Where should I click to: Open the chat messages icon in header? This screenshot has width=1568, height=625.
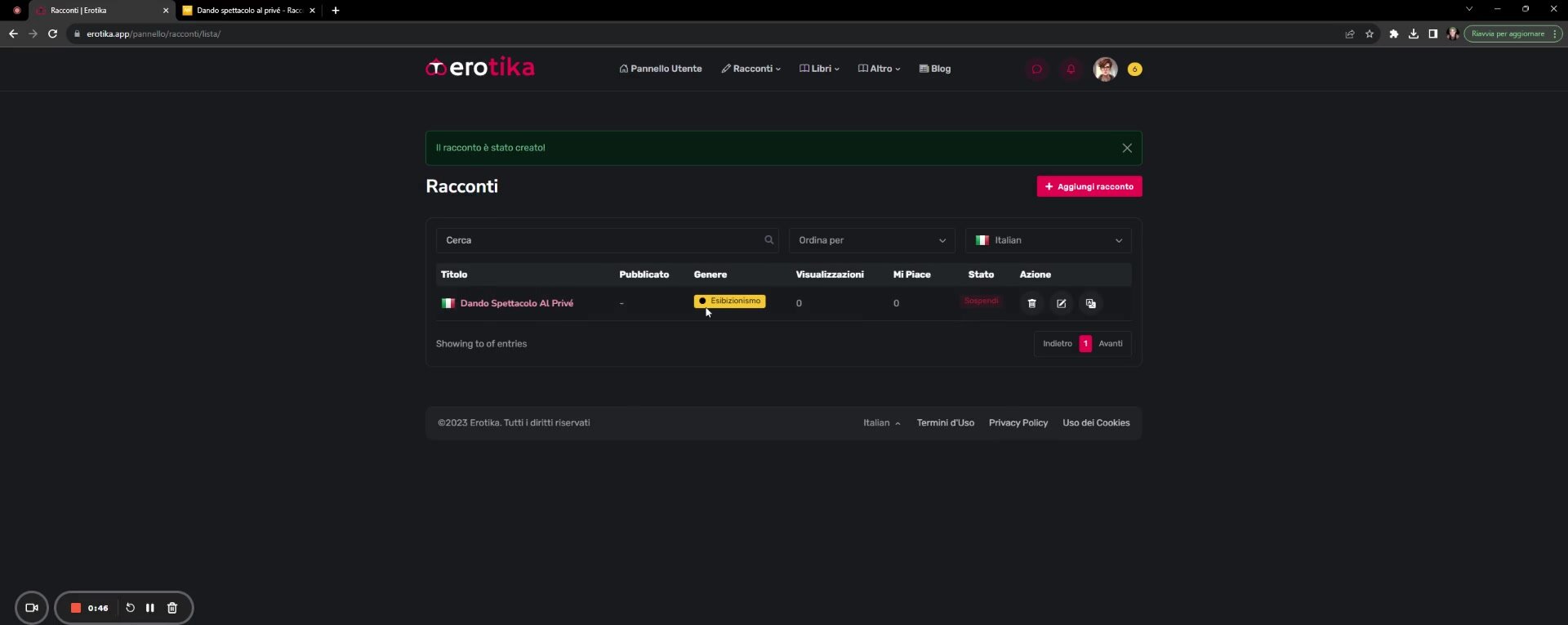click(1036, 69)
